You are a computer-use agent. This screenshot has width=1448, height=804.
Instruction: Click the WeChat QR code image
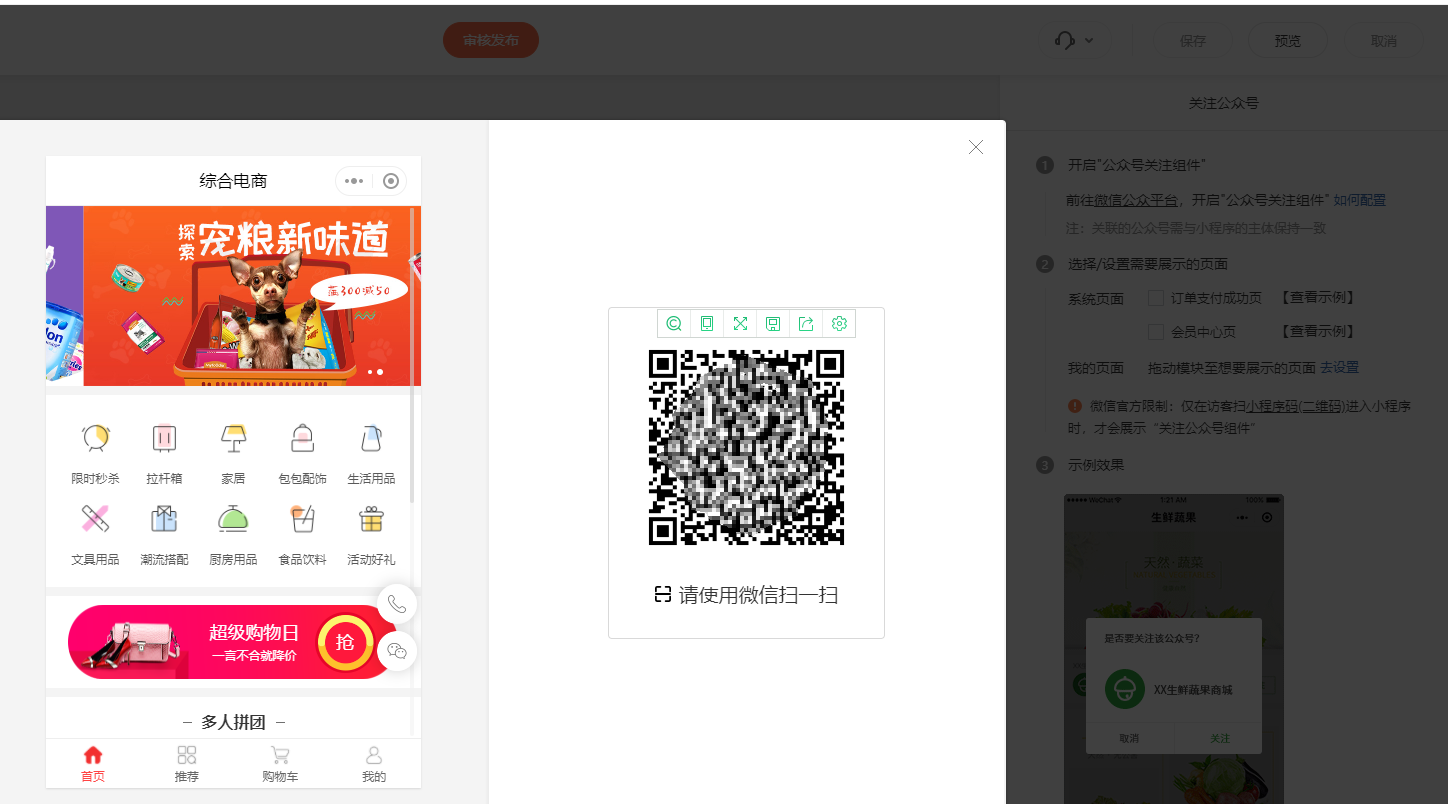[746, 447]
